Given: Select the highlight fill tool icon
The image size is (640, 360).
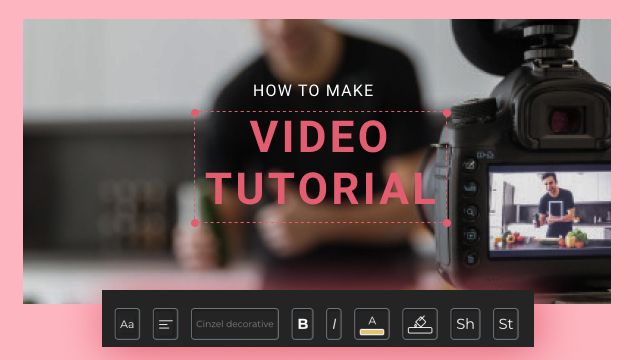Looking at the screenshot, I should 420,324.
